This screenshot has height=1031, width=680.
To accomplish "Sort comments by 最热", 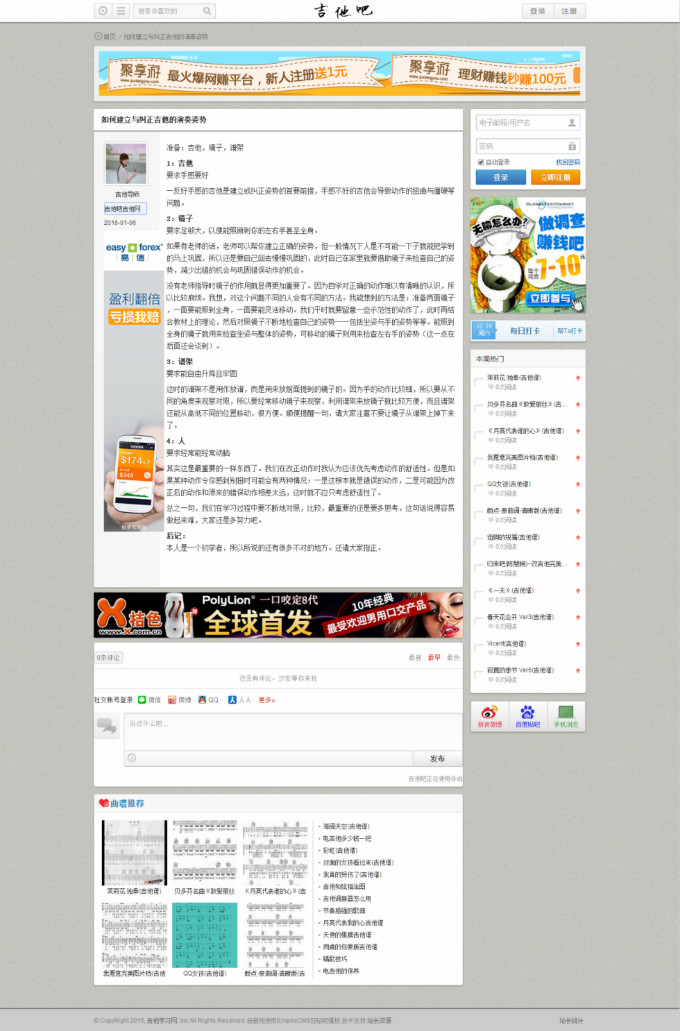I will pos(453,658).
